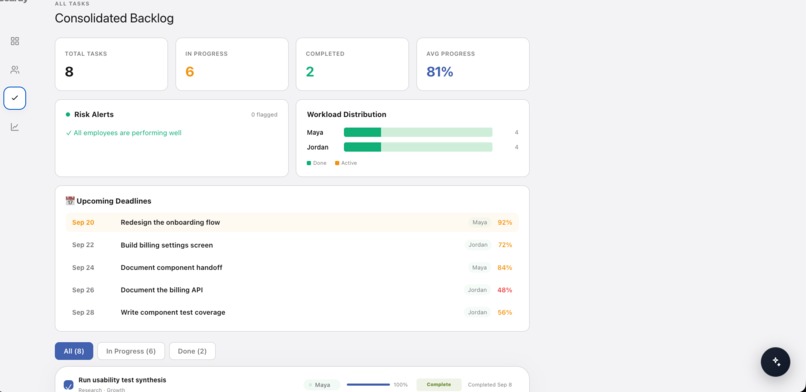Click Maya's workload distribution bar
The image size is (806, 392).
tap(418, 133)
